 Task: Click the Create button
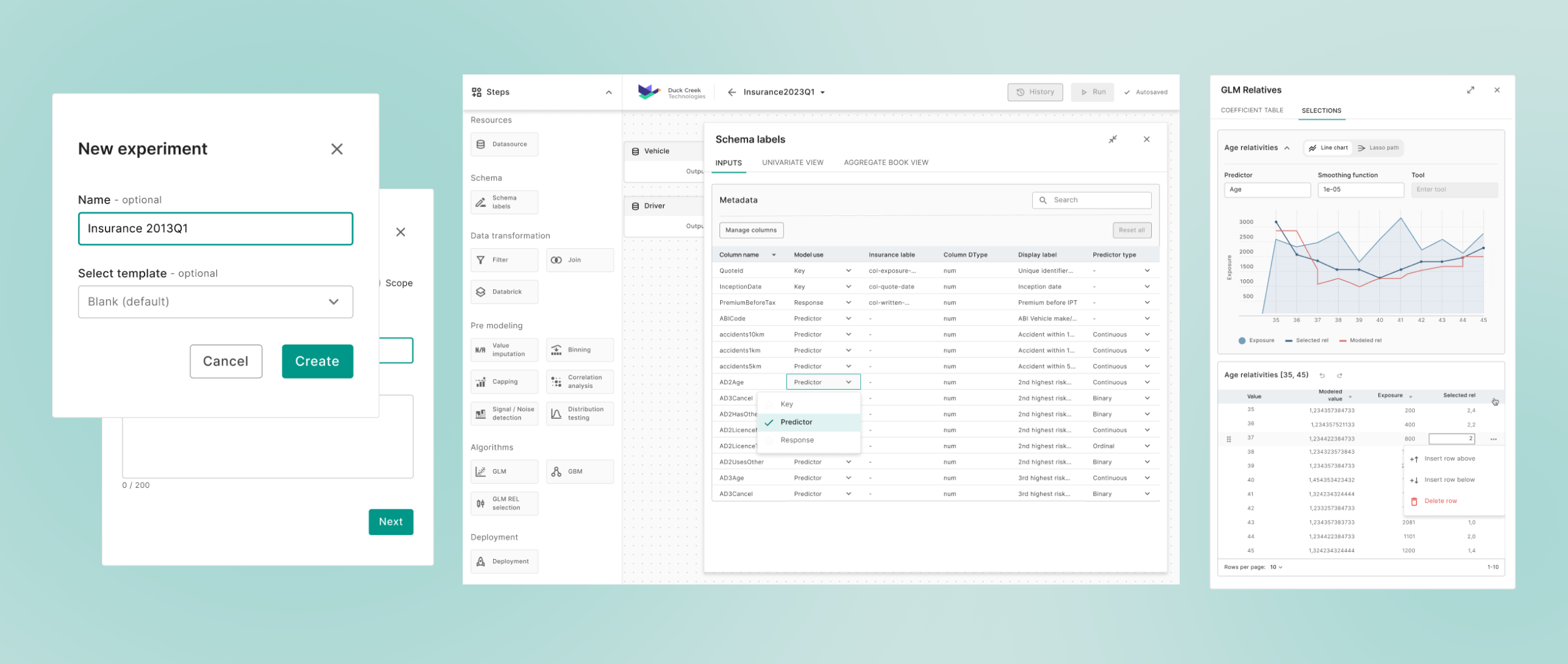pyautogui.click(x=318, y=361)
